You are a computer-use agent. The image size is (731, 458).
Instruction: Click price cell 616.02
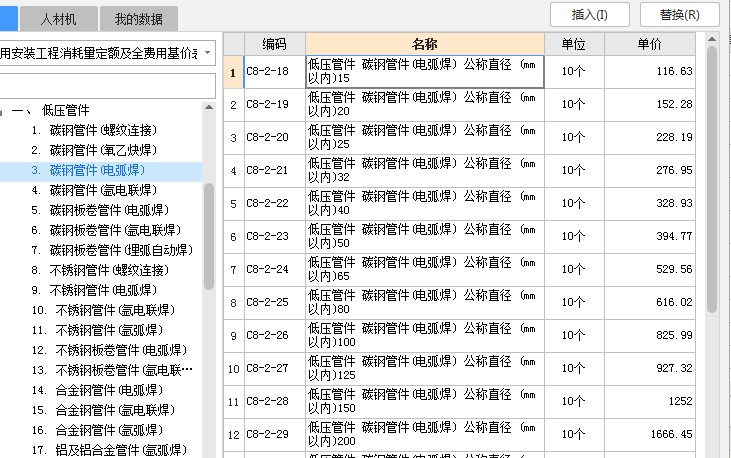pyautogui.click(x=650, y=303)
